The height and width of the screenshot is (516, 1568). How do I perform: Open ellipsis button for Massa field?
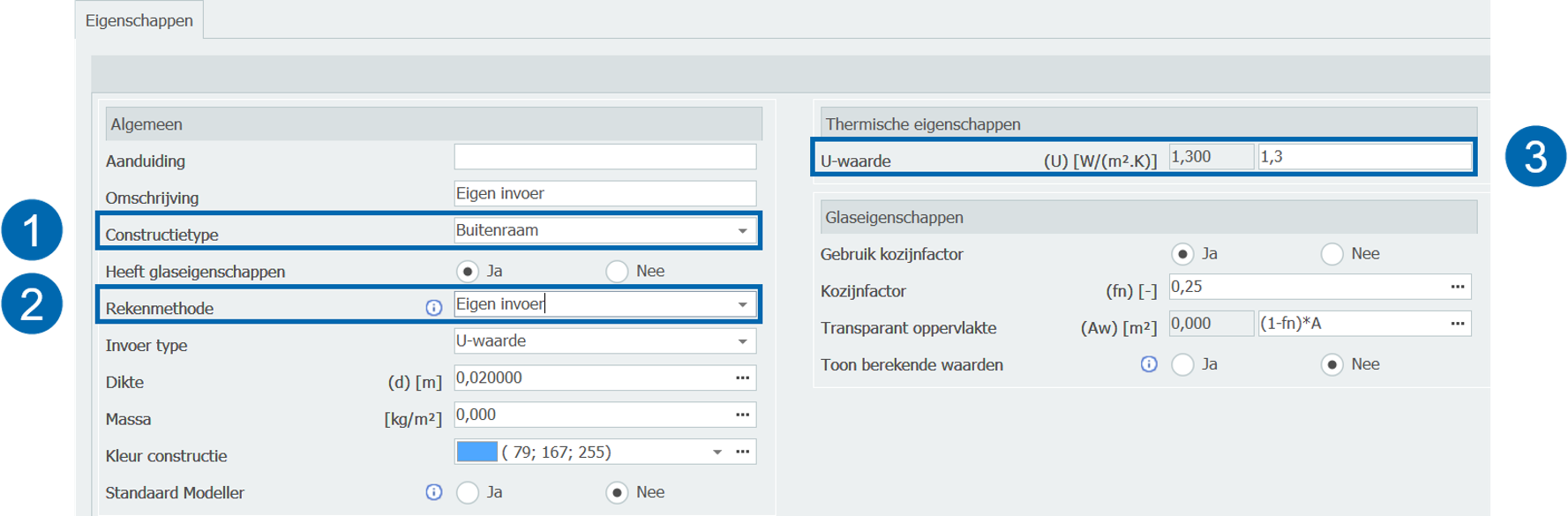pos(743,415)
